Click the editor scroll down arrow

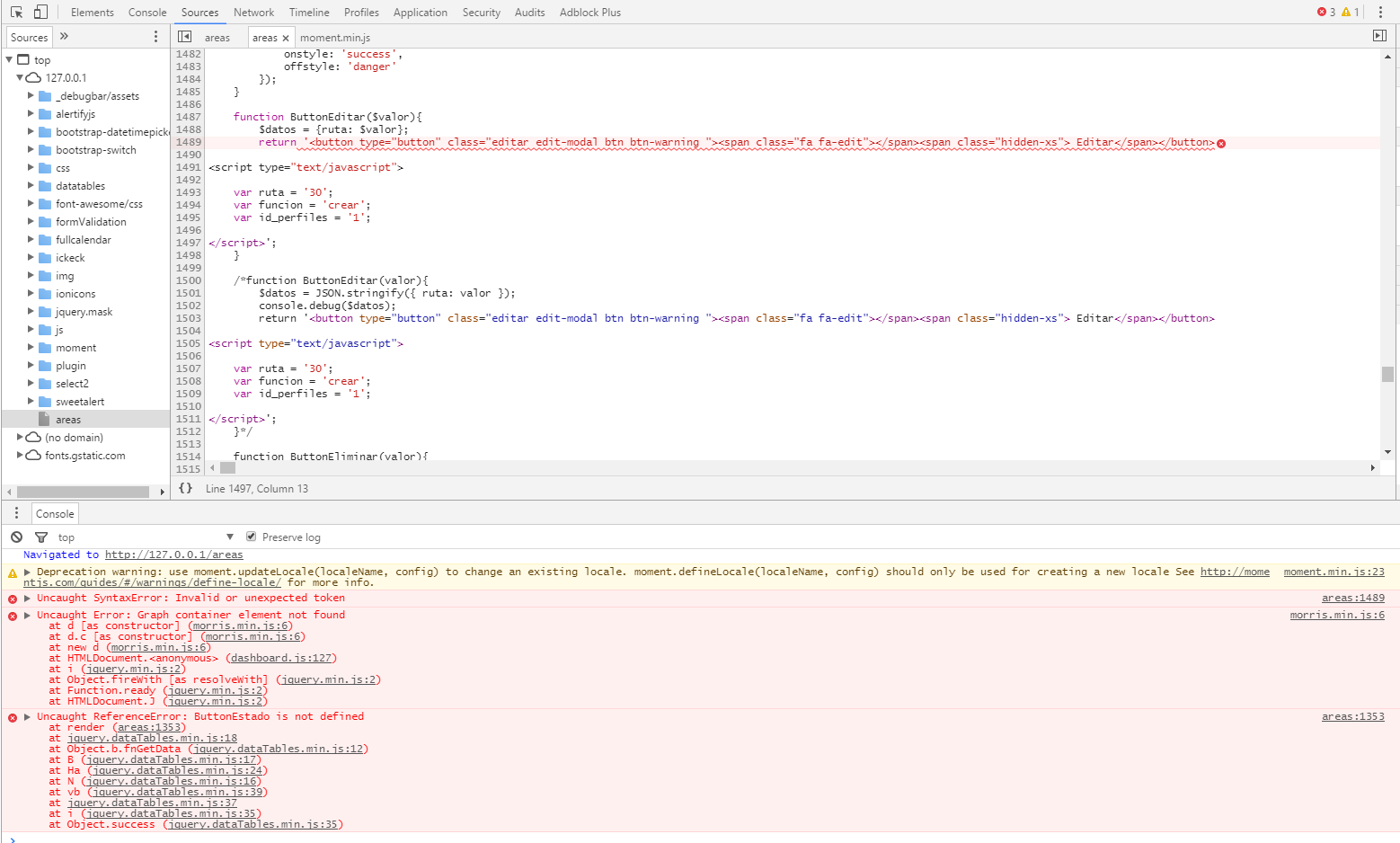point(1387,452)
